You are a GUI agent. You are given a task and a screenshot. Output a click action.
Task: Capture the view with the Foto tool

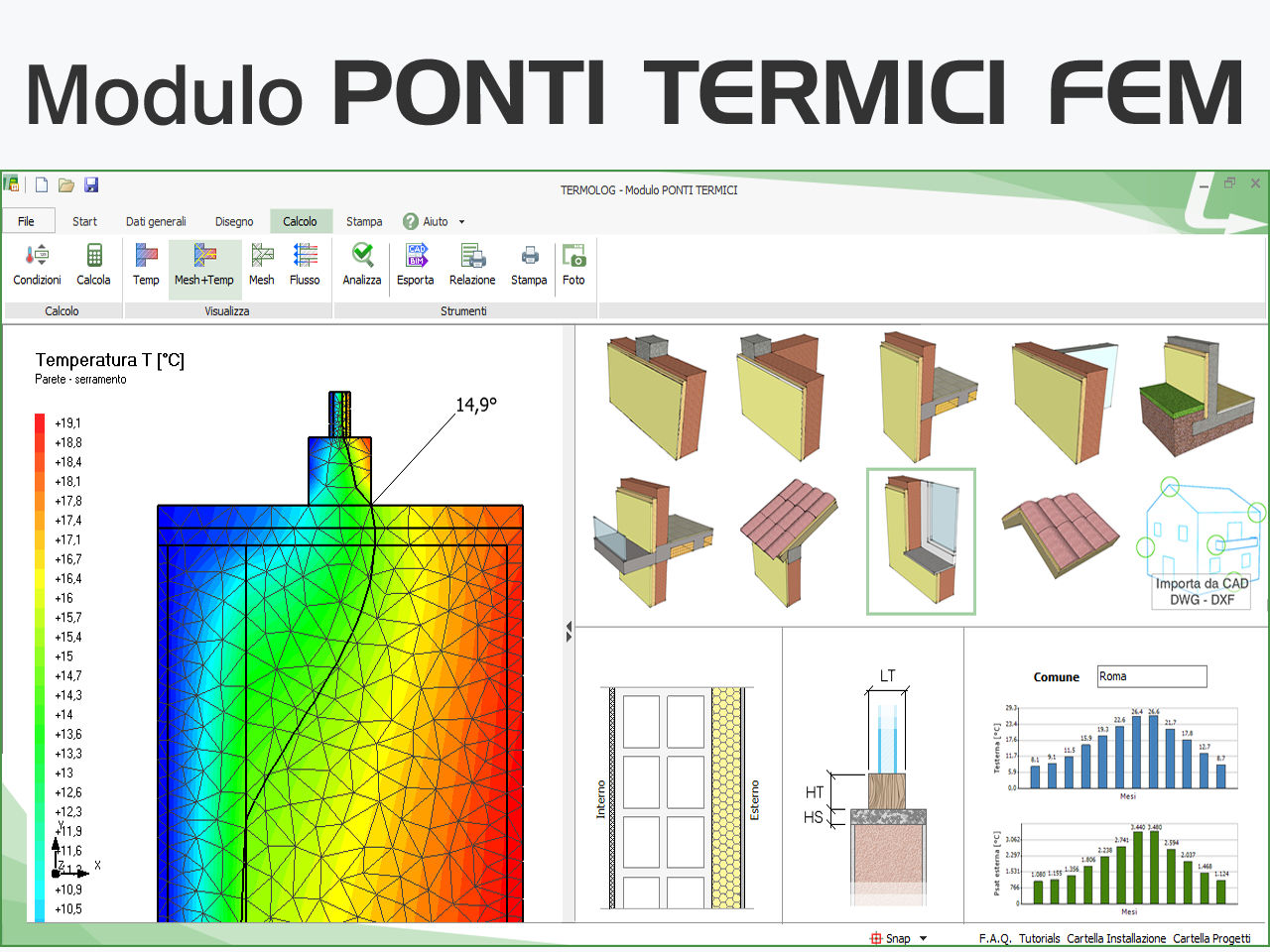tap(573, 264)
